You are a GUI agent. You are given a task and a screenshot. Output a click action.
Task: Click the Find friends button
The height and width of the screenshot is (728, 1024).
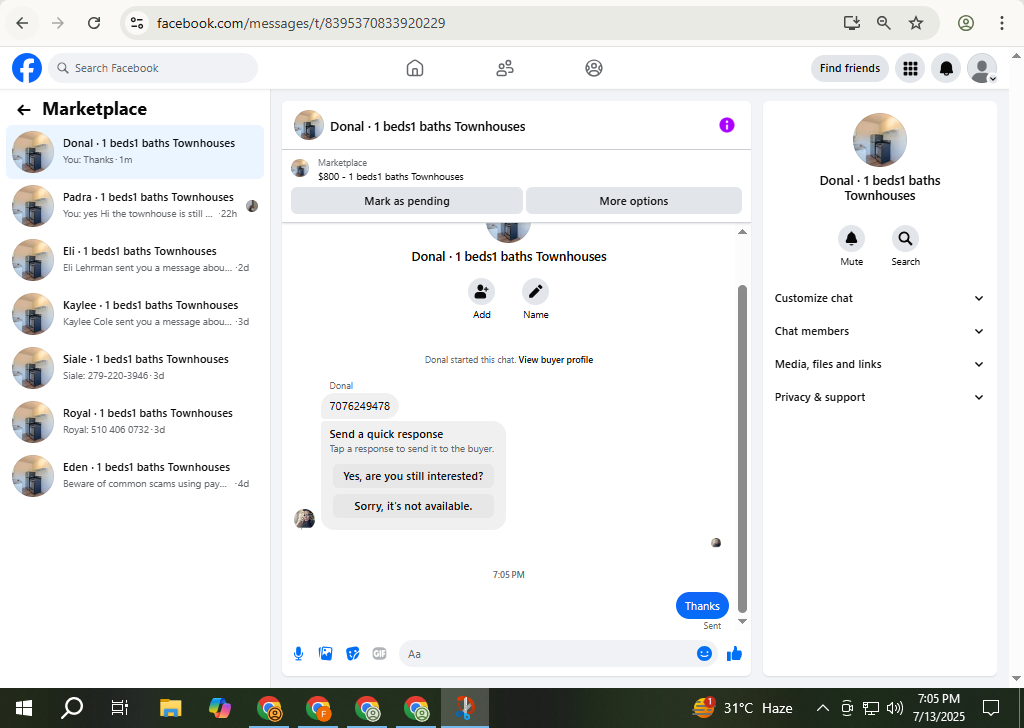click(x=850, y=68)
